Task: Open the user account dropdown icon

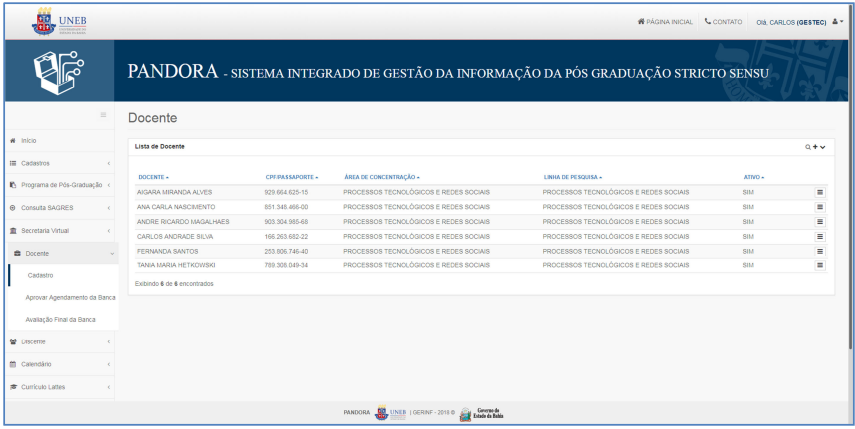Action: coord(838,22)
